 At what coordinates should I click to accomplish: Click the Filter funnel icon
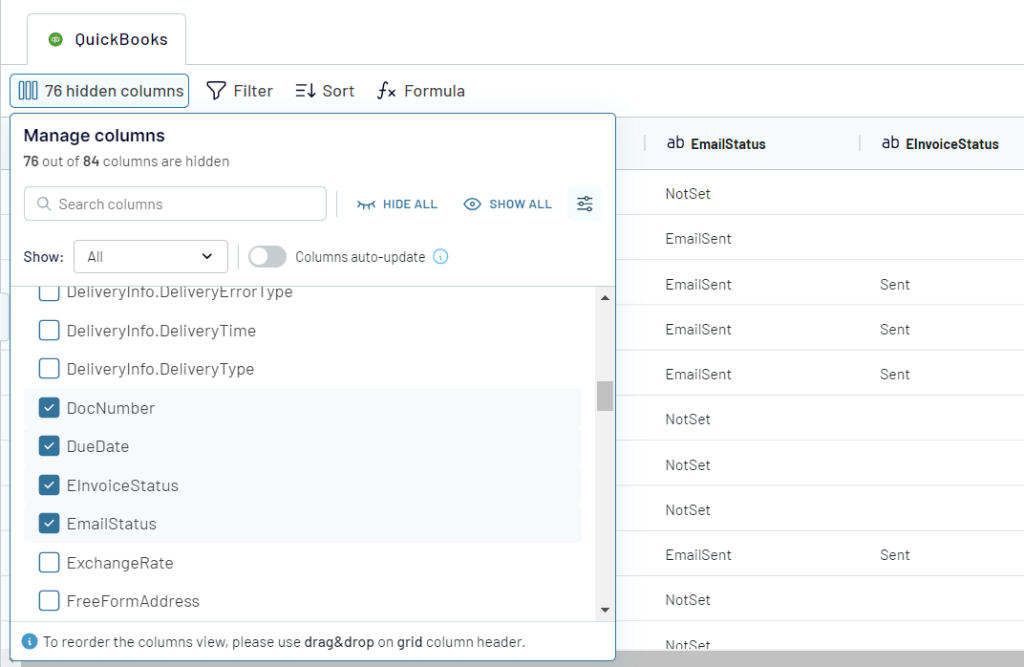(x=216, y=91)
